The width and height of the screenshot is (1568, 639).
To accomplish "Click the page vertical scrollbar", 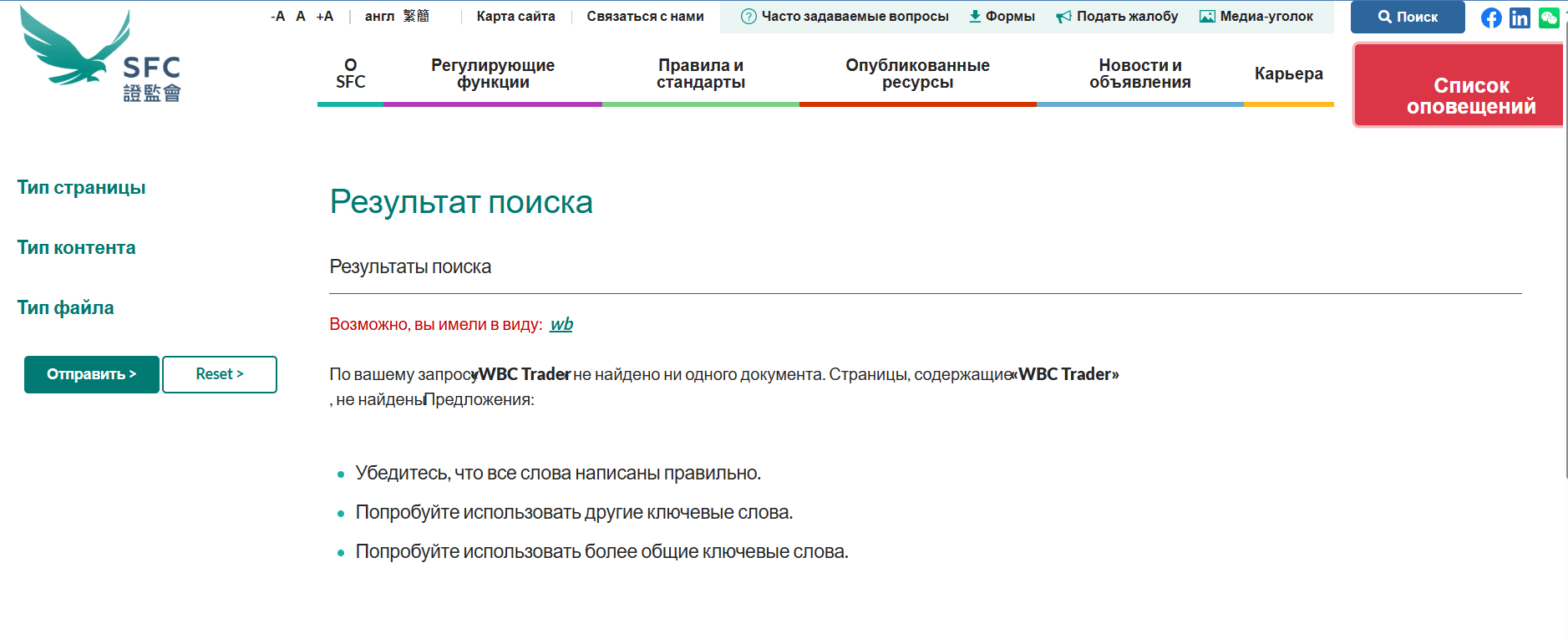I will (1565, 251).
